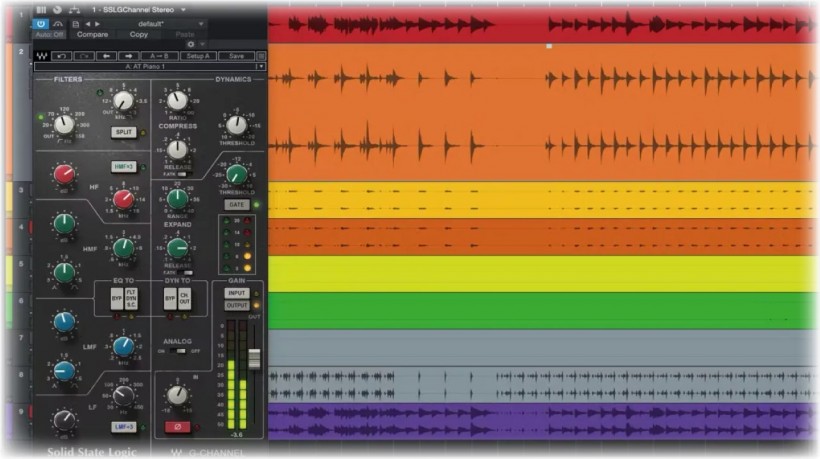Click the automation curve icon beside power
The height and width of the screenshot is (459, 820).
(58, 24)
